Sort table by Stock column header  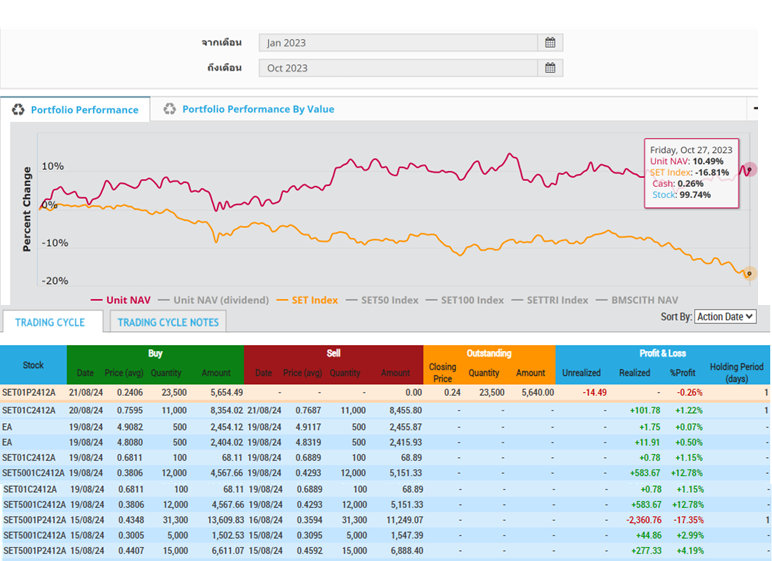pos(33,365)
